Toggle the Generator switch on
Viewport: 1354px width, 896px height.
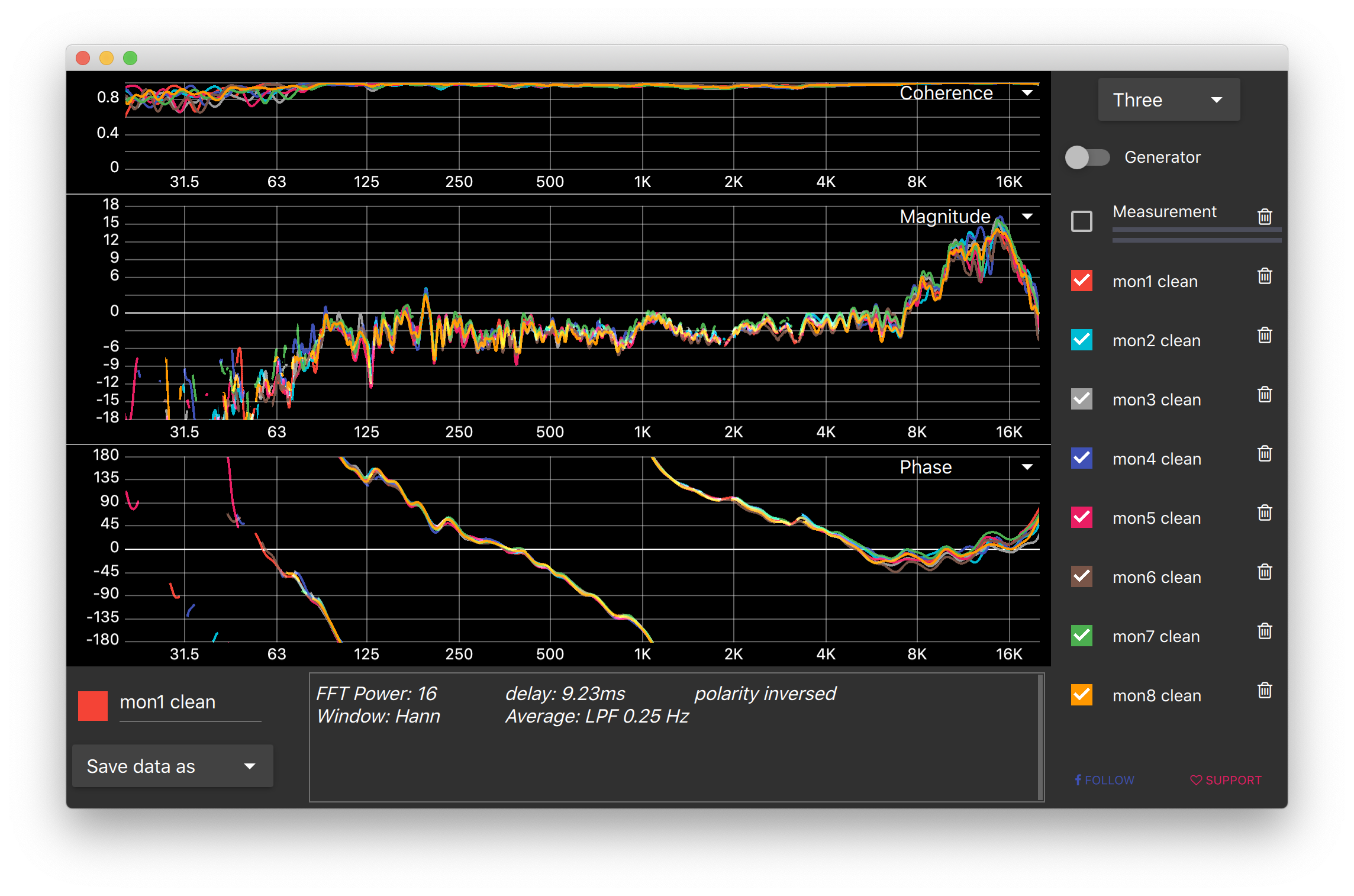click(1087, 157)
